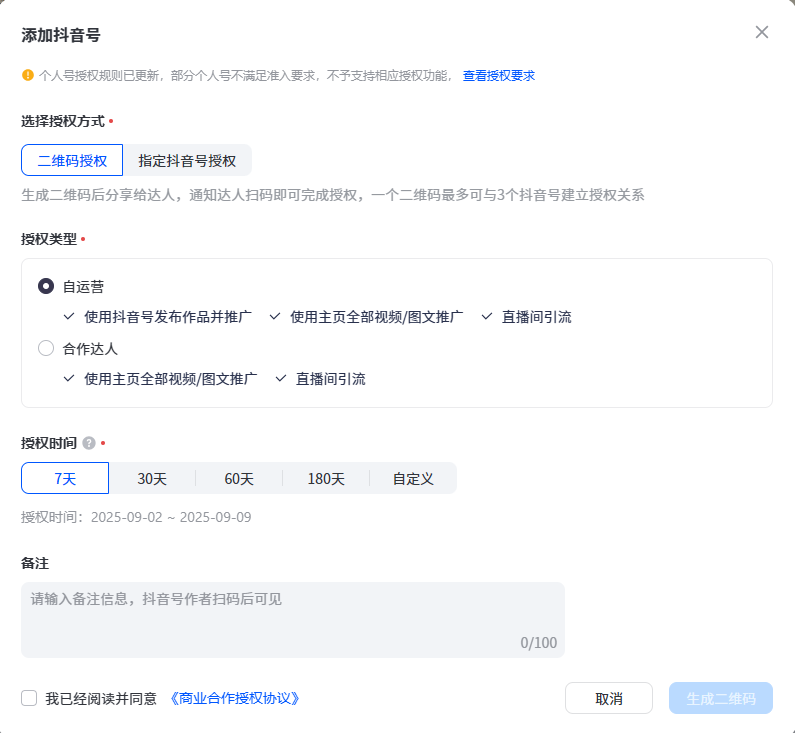Screen dimensions: 795x733
Task: Select the 180天 authorization duration
Action: pos(326,478)
